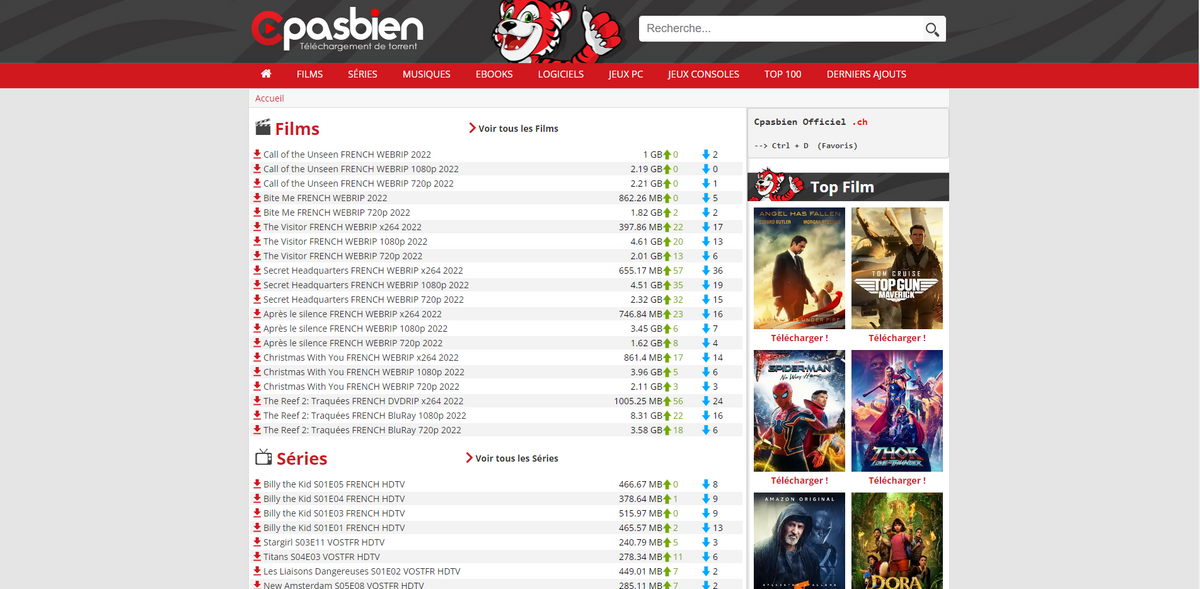Viewport: 1200px width, 589px height.
Task: Open Billy the Kid S01E04 FRENCH HDTV link
Action: click(334, 499)
